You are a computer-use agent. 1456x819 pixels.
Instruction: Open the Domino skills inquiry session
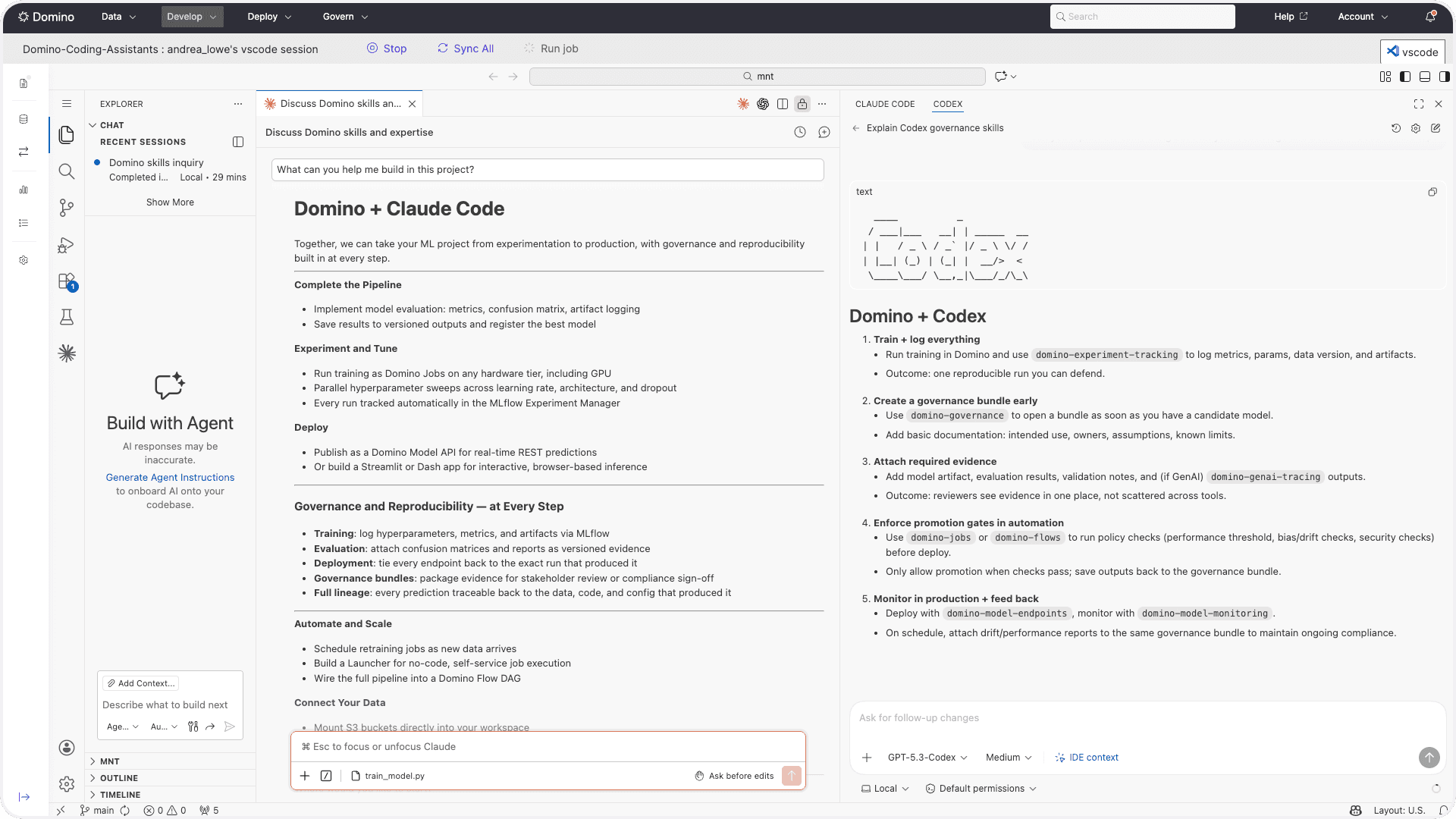[171, 170]
